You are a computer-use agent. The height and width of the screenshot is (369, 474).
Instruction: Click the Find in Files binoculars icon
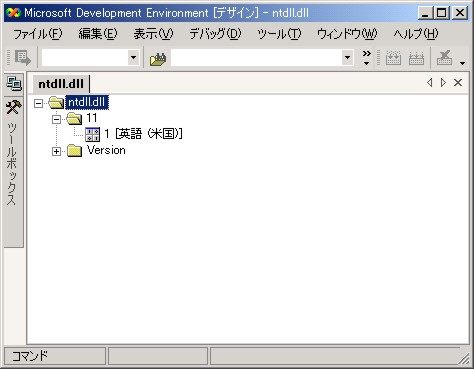point(158,59)
